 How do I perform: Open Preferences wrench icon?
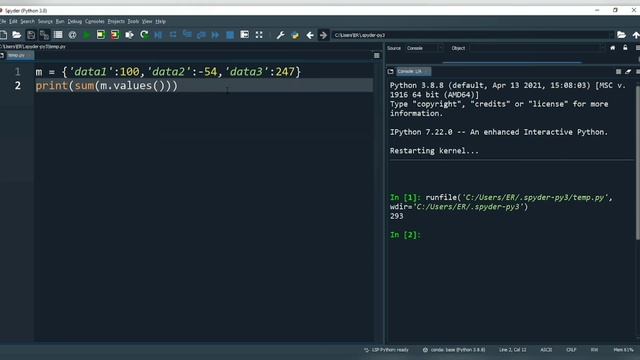[x=280, y=35]
